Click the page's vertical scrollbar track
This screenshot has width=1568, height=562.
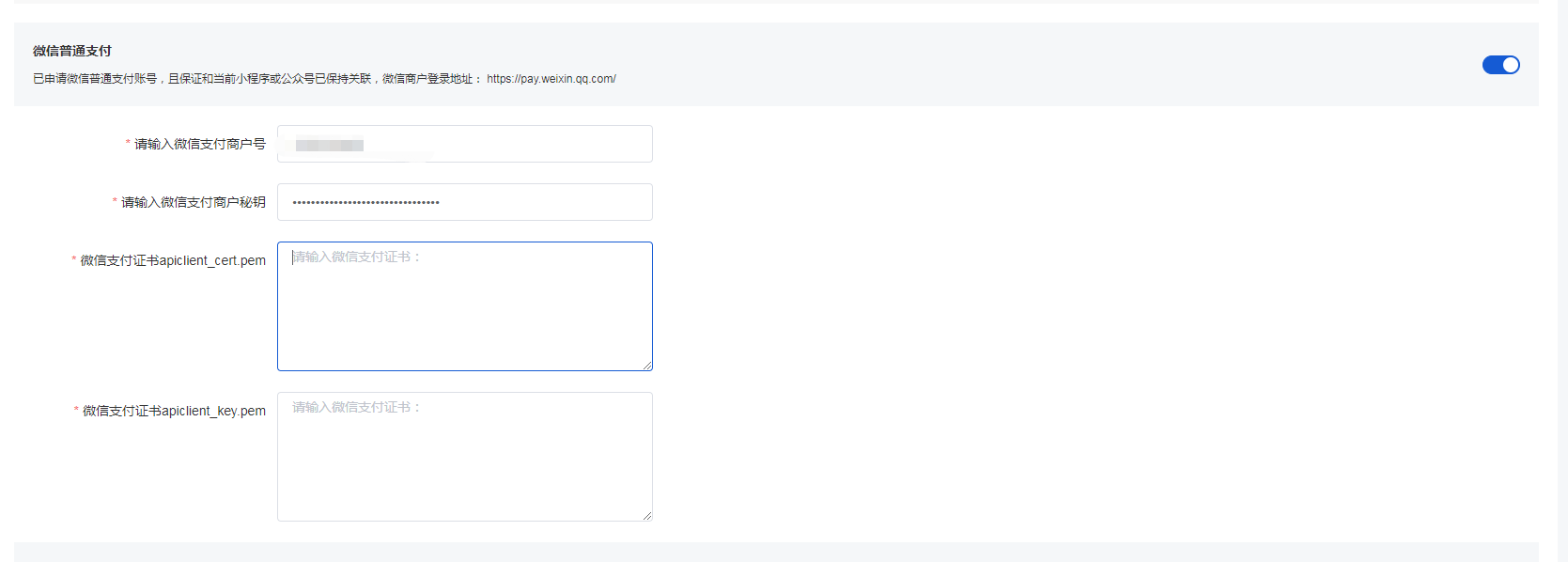pos(1562,281)
